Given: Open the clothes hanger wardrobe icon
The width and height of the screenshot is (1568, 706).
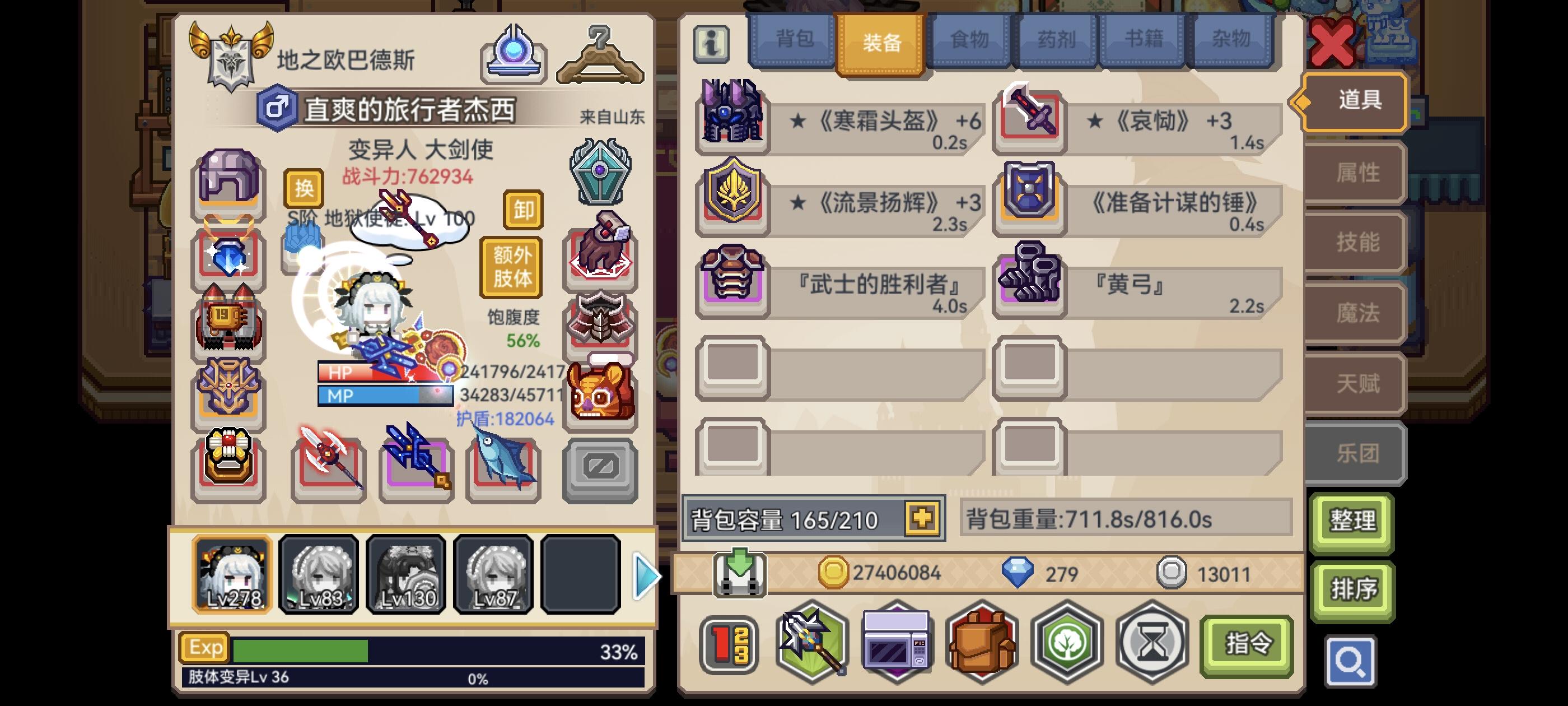Looking at the screenshot, I should pyautogui.click(x=600, y=55).
